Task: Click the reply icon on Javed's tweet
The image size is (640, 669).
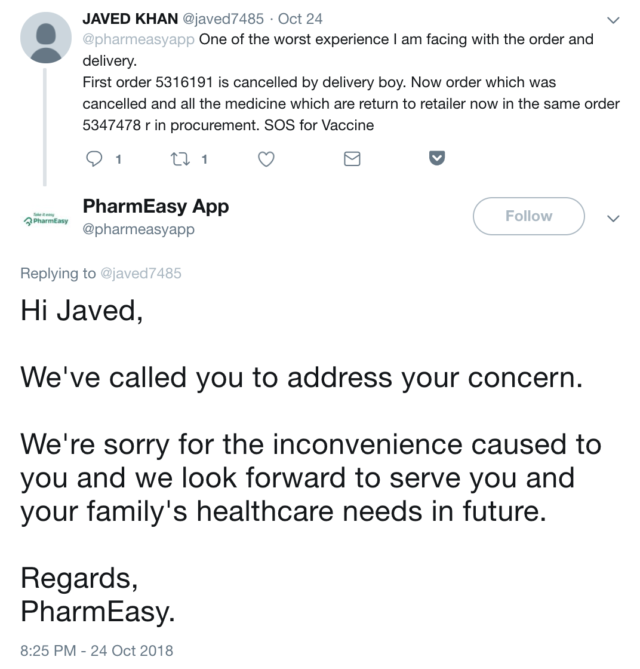Action: [96, 158]
